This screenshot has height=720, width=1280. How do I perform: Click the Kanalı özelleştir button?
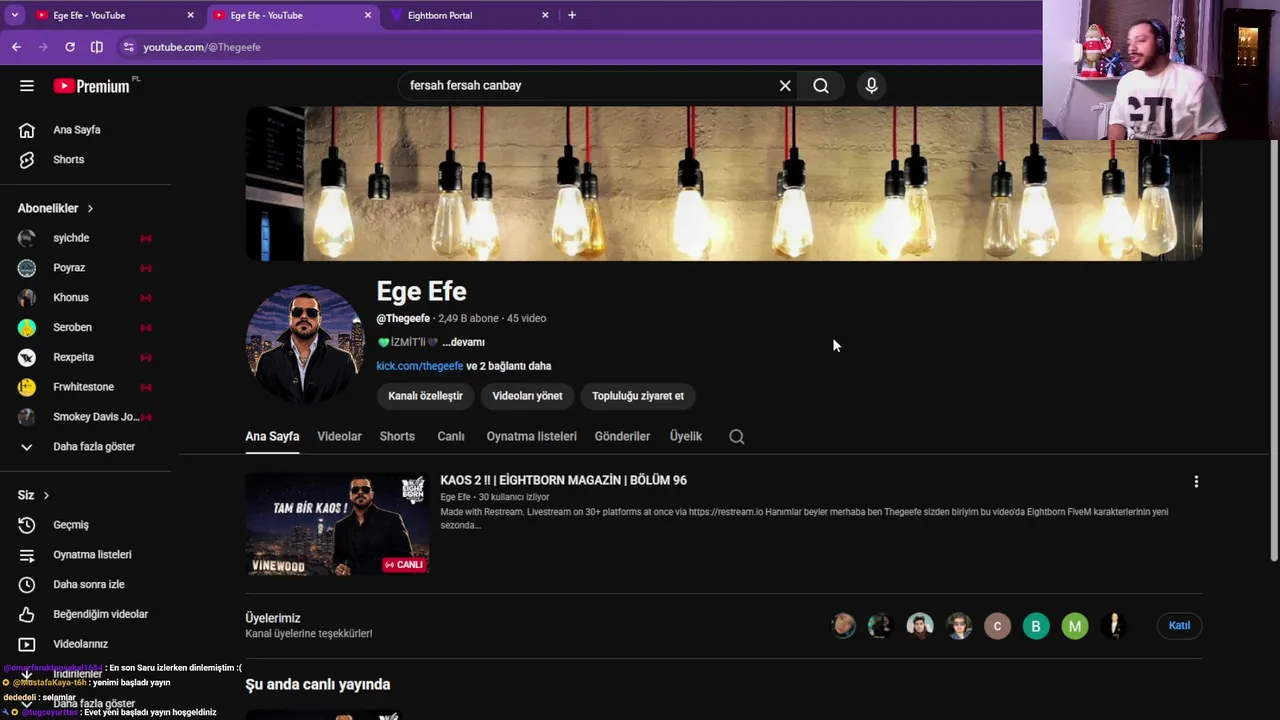[425, 396]
